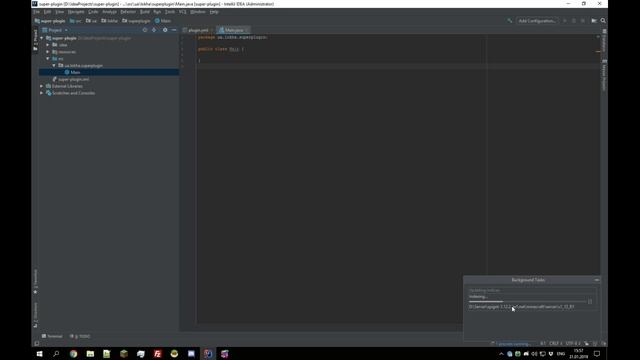Open the Terminal tool window
Screen dimensions: 640x360
52,336
